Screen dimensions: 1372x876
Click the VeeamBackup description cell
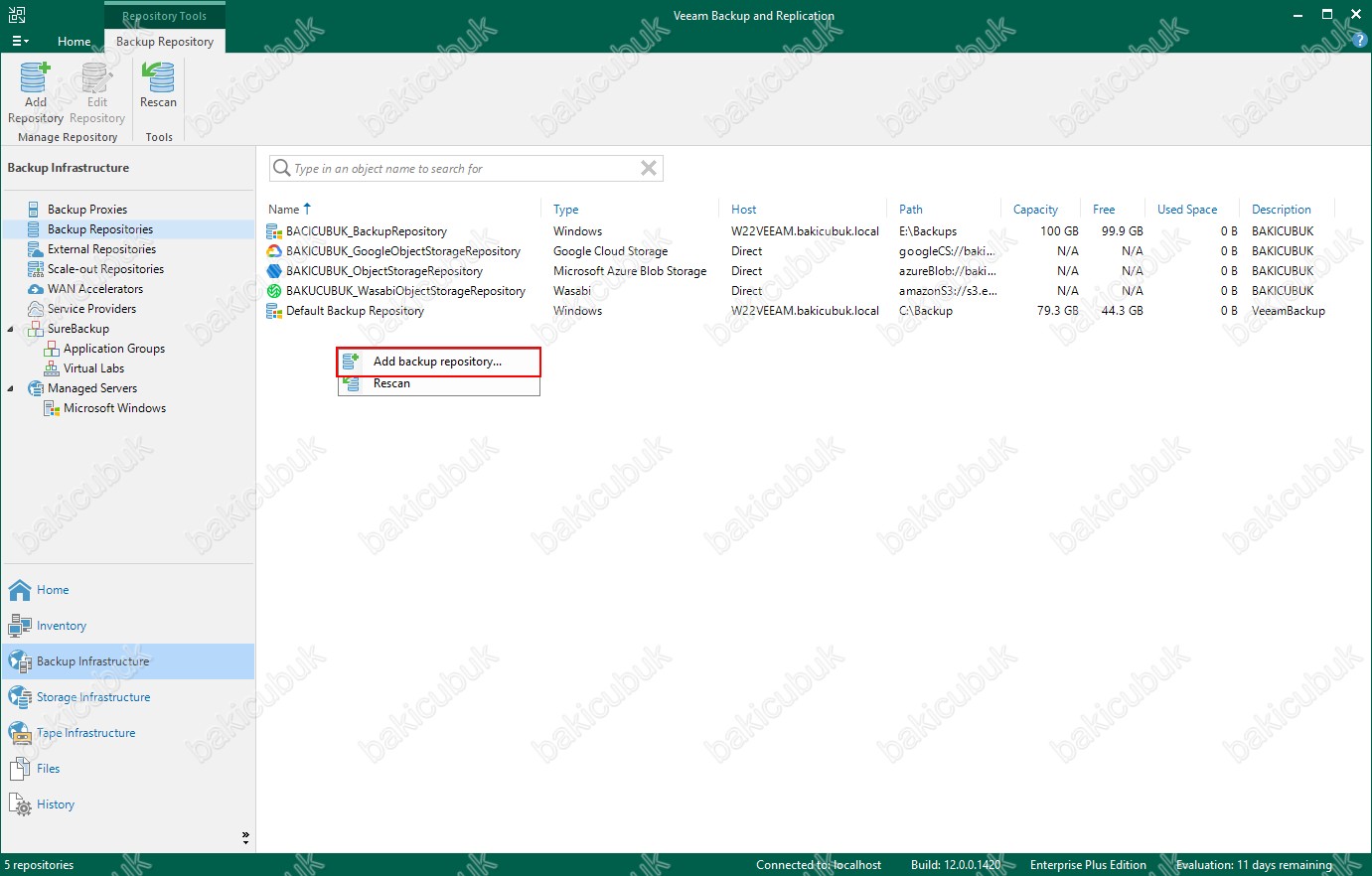click(1289, 311)
